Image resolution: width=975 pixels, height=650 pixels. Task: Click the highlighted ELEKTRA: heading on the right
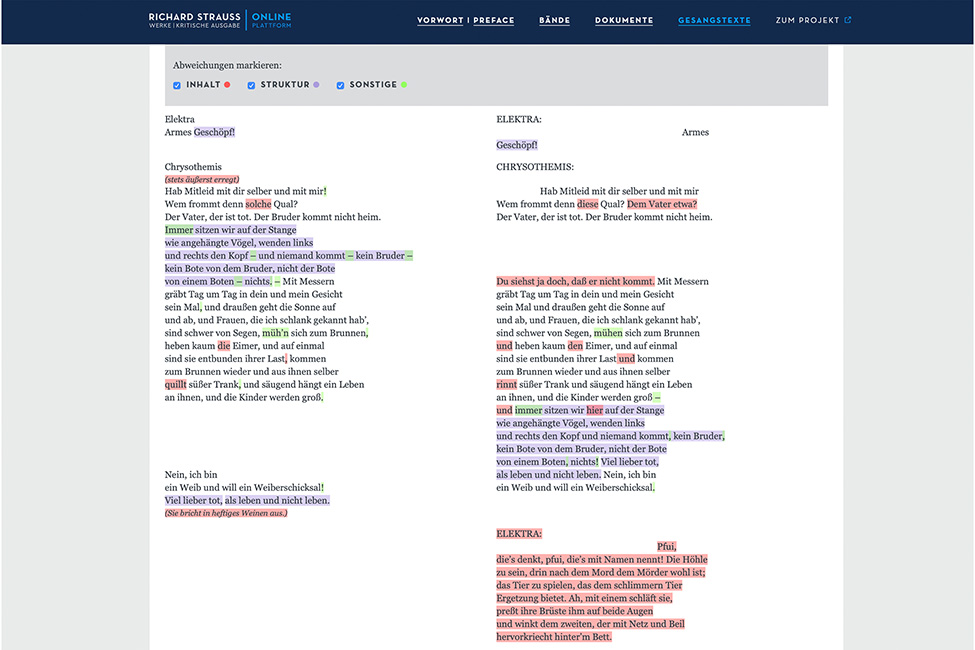pyautogui.click(x=518, y=533)
